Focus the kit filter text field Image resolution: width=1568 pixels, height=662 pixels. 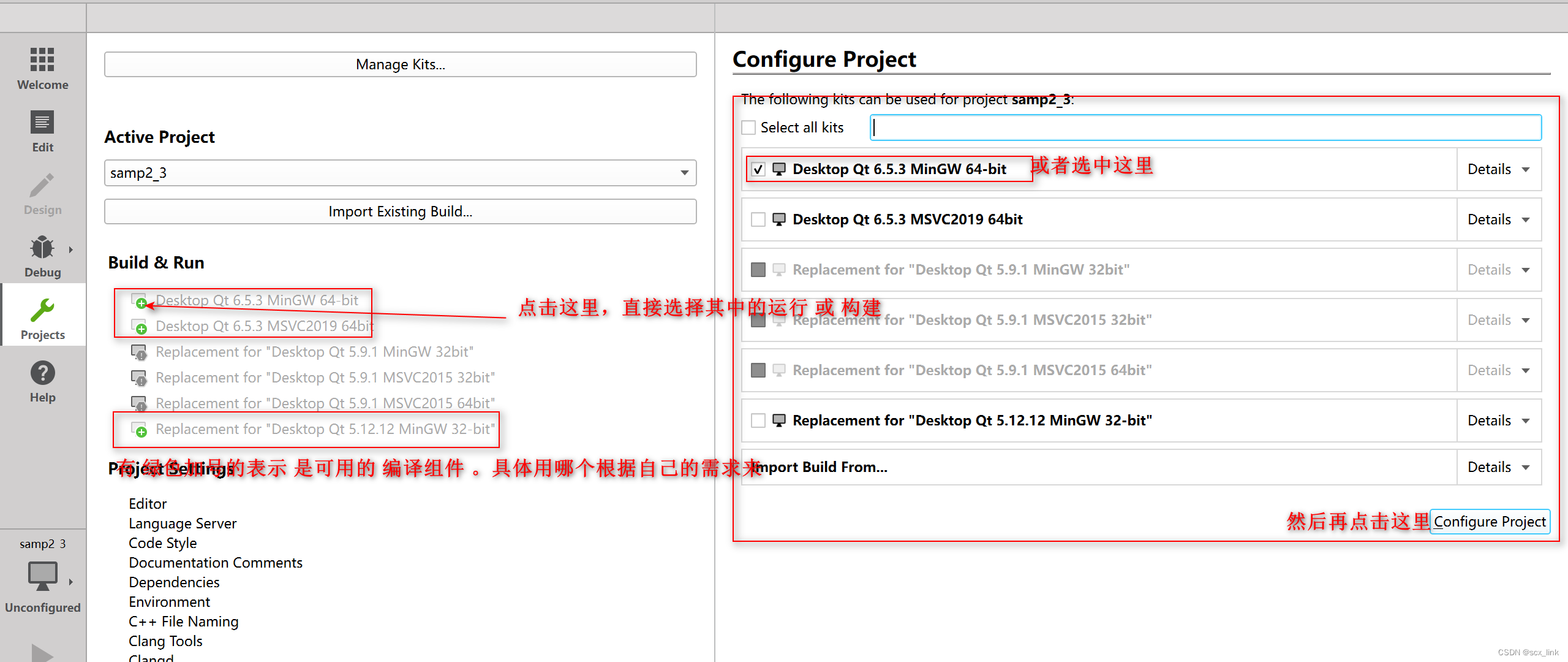(x=1205, y=127)
